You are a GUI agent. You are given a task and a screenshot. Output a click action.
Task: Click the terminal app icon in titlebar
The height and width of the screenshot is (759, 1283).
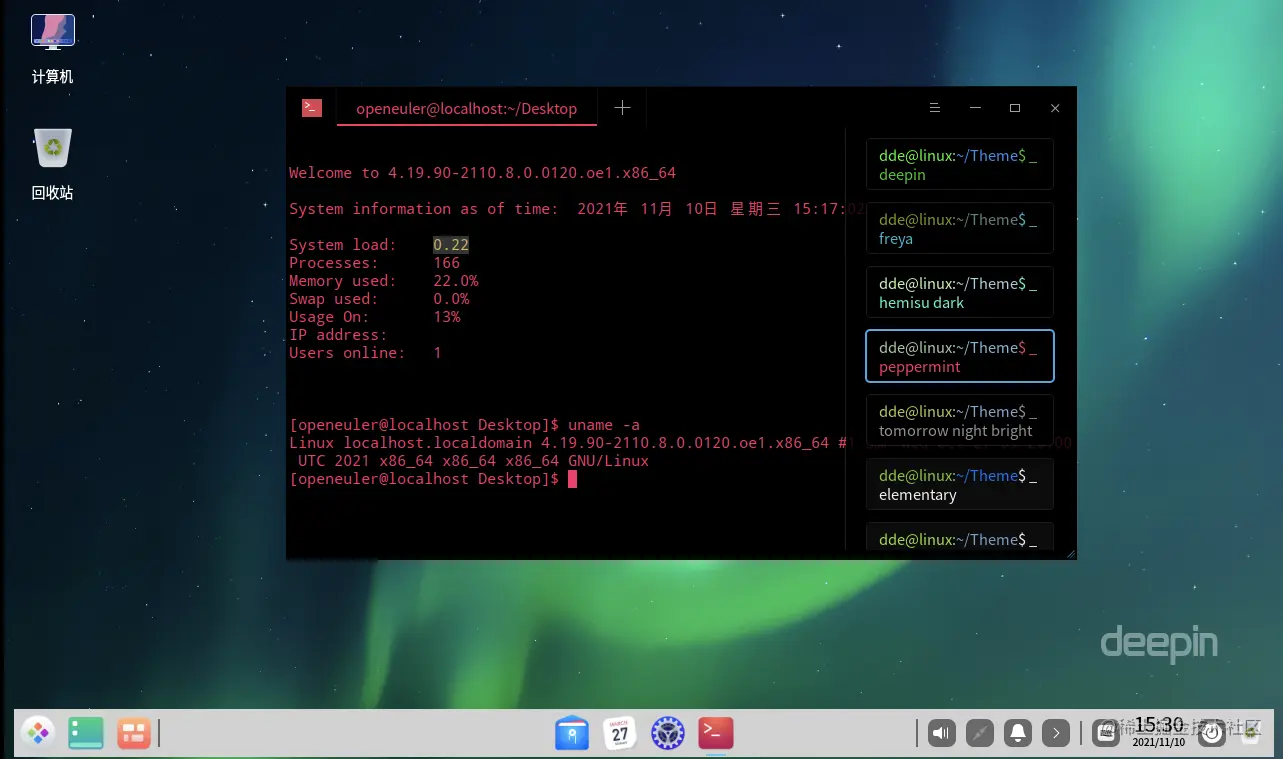[x=312, y=108]
